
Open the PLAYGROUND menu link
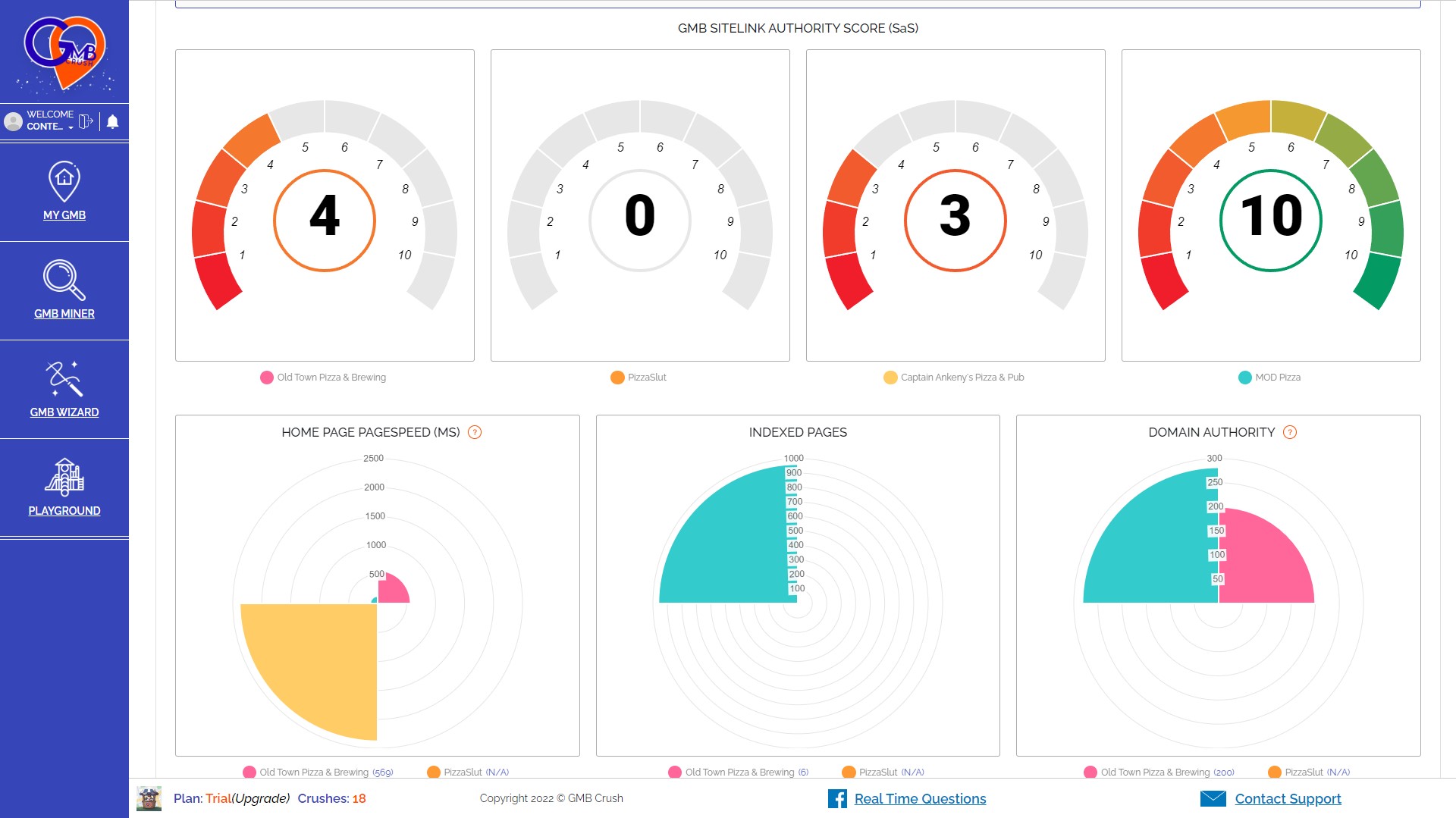pos(64,511)
